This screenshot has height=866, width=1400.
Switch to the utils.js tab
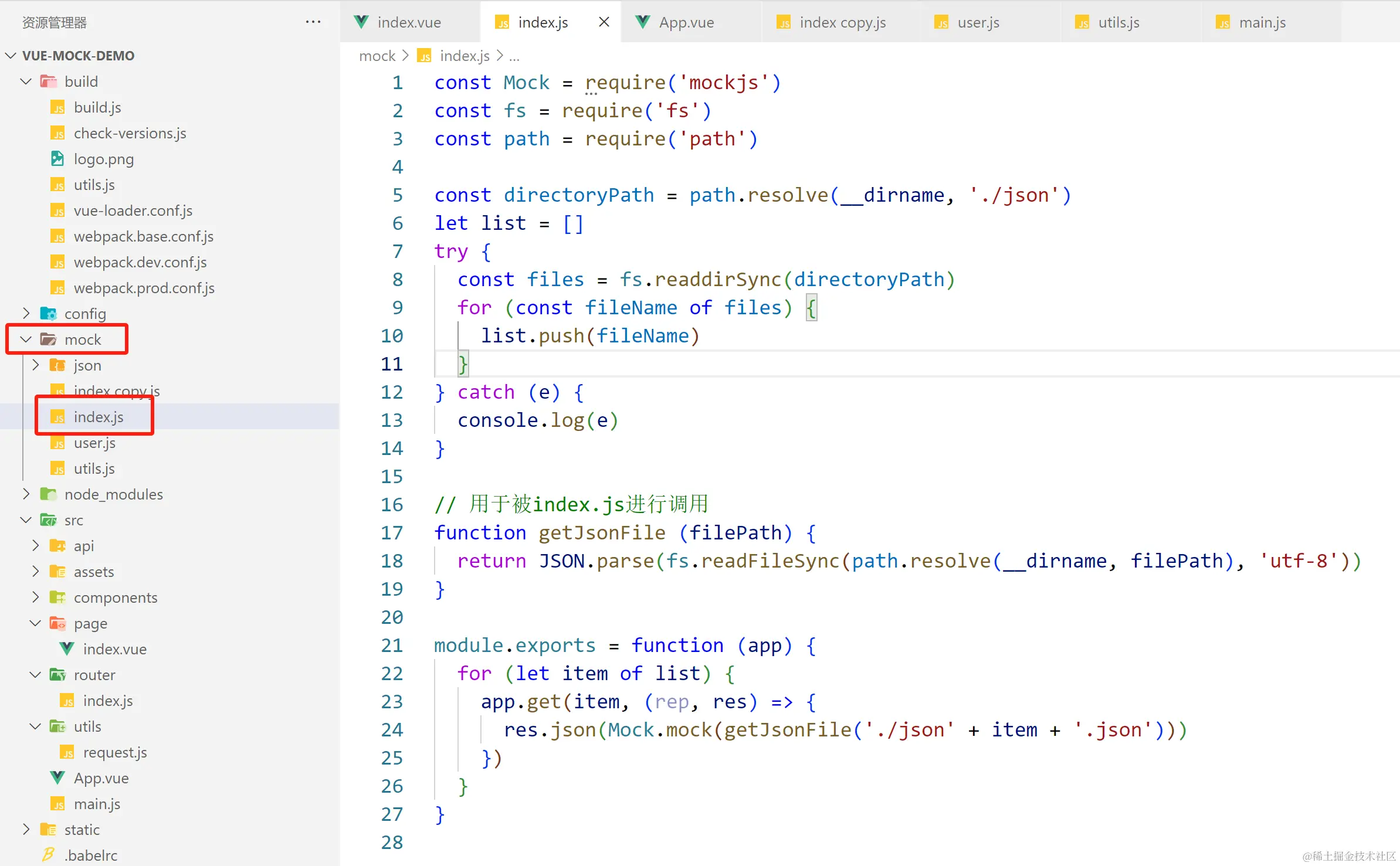tap(1131, 22)
